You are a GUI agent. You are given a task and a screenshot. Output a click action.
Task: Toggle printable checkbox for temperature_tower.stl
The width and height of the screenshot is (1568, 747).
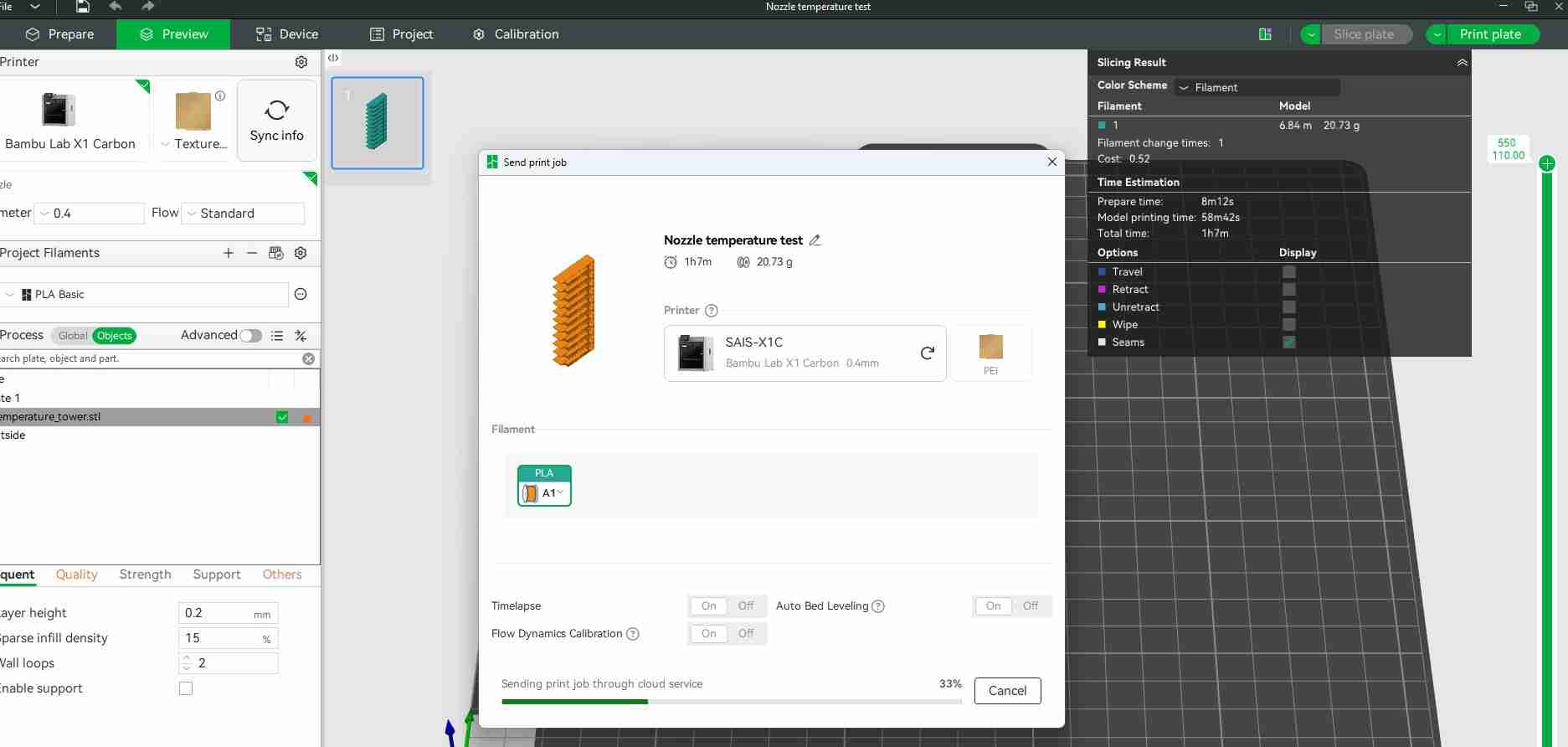[x=282, y=417]
